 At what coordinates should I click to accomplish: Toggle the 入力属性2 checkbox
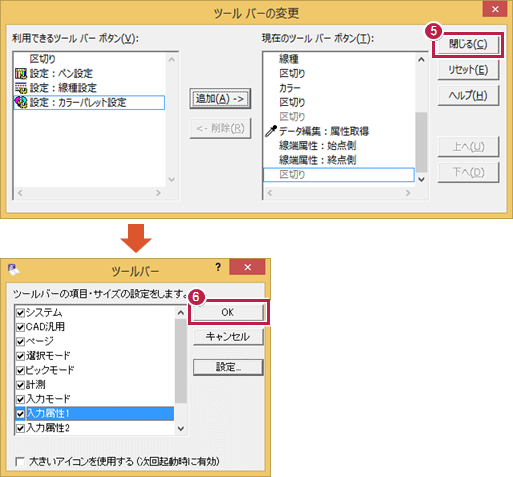pos(20,428)
